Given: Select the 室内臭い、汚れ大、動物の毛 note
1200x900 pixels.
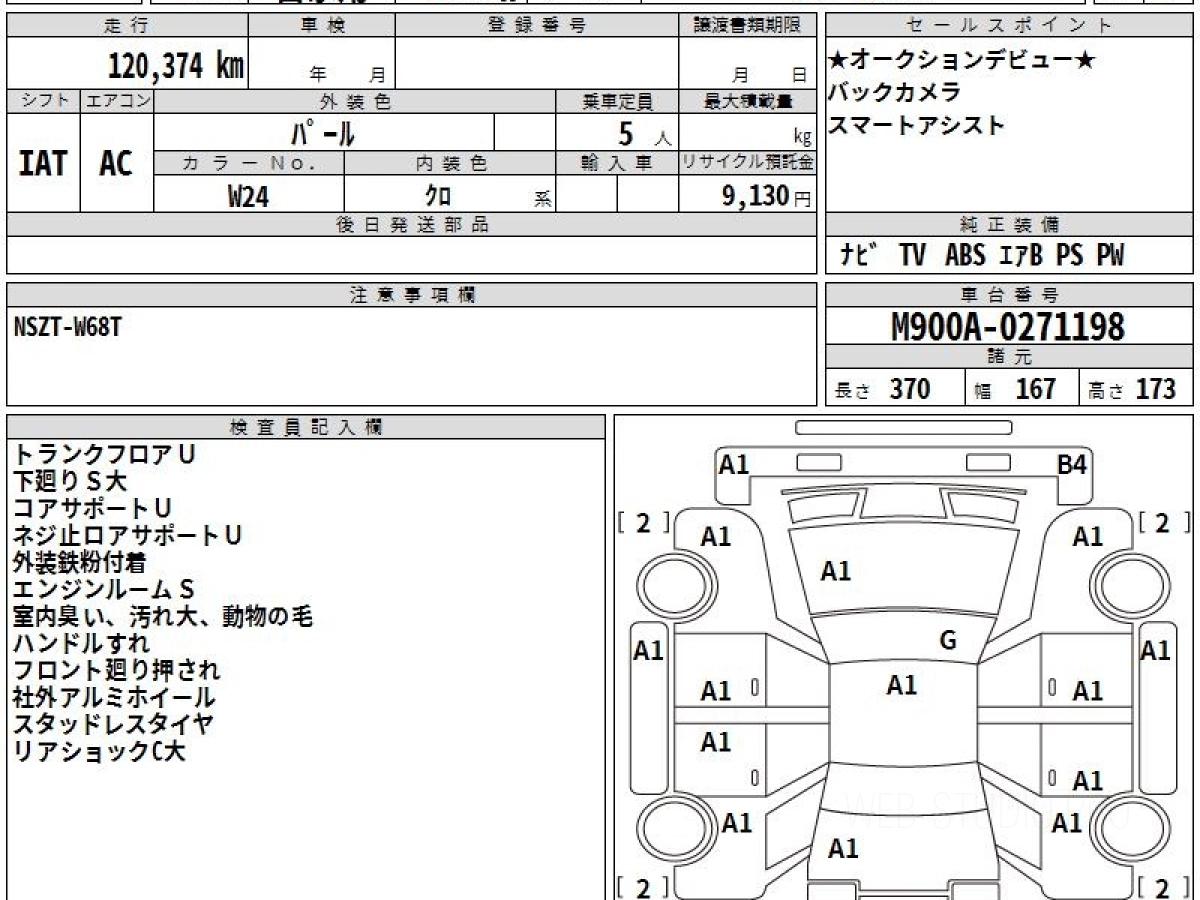Looking at the screenshot, I should [162, 617].
